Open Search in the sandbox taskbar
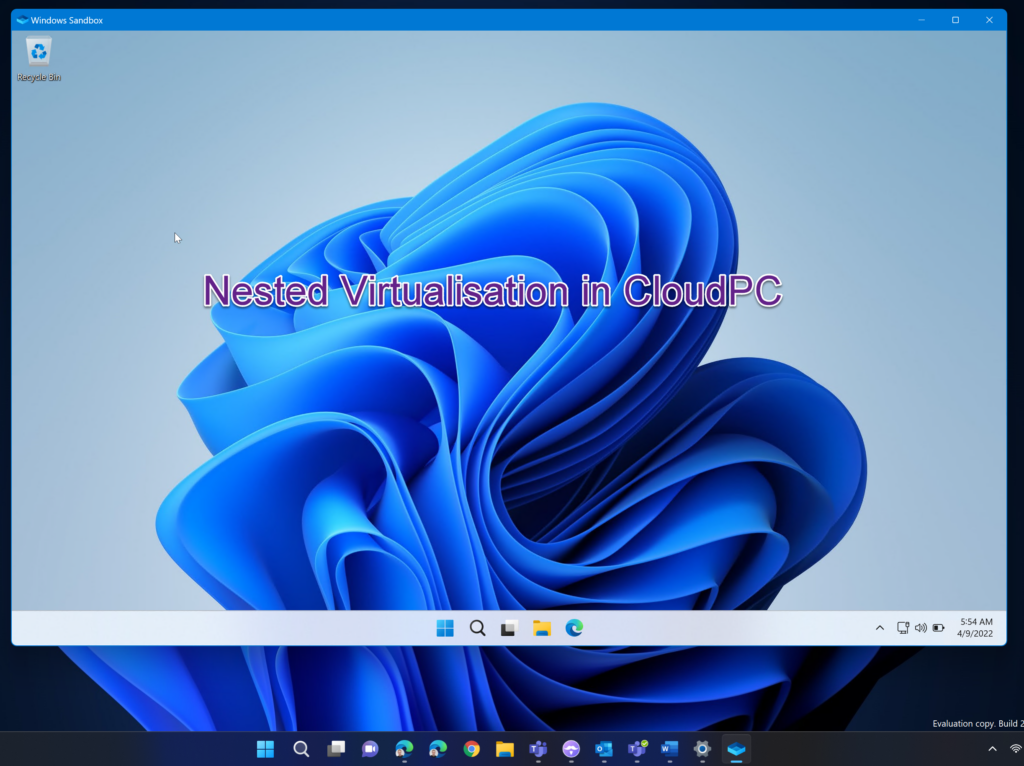The height and width of the screenshot is (766, 1024). tap(477, 627)
